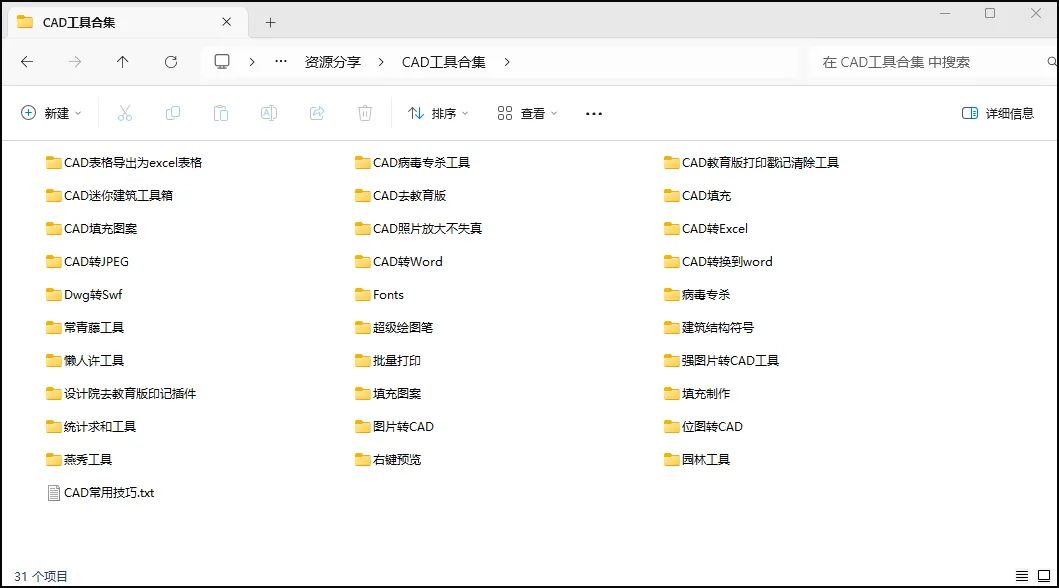Refresh the current folder
The image size is (1059, 588).
coord(171,62)
